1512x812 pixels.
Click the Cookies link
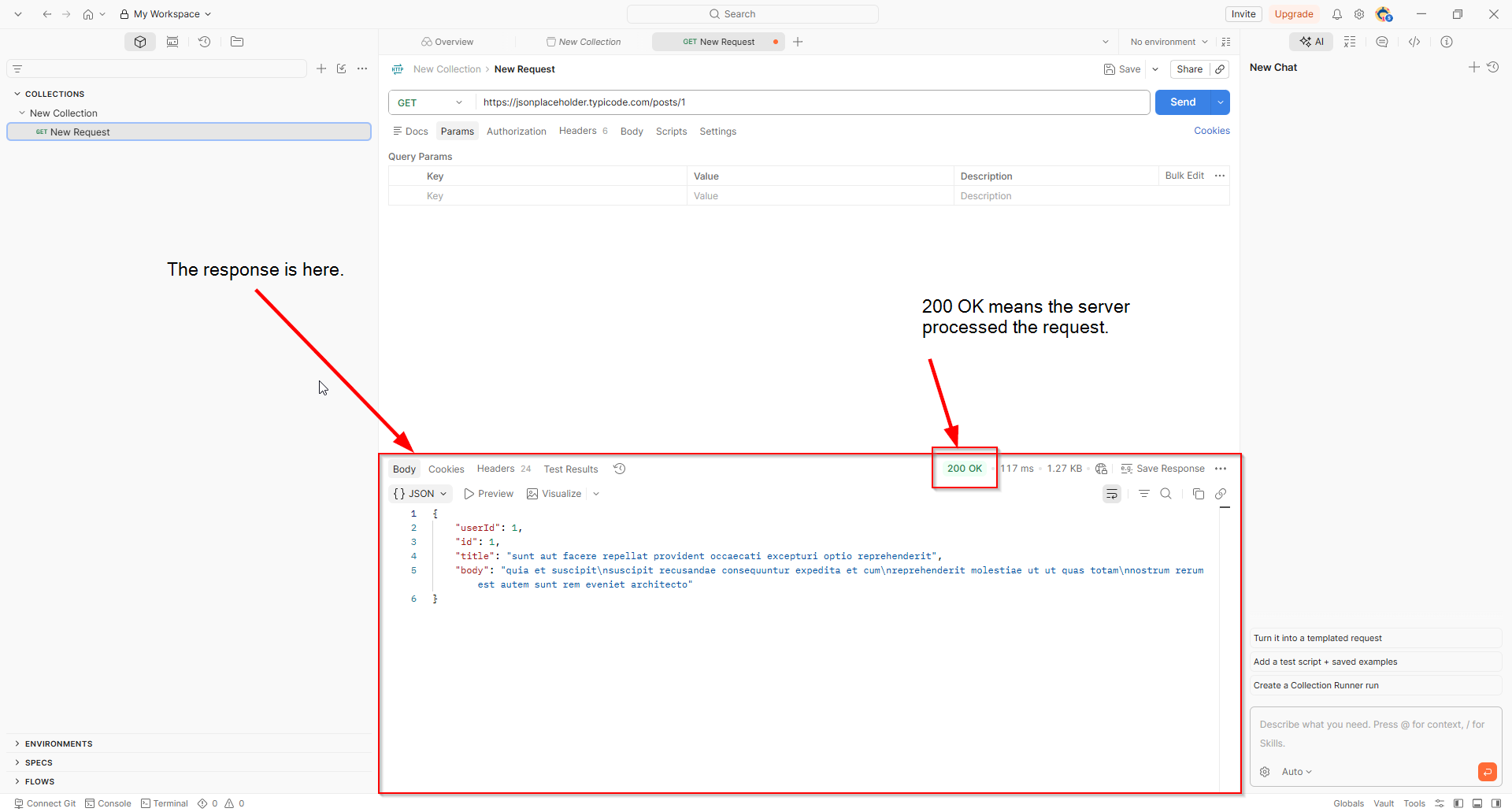1212,131
